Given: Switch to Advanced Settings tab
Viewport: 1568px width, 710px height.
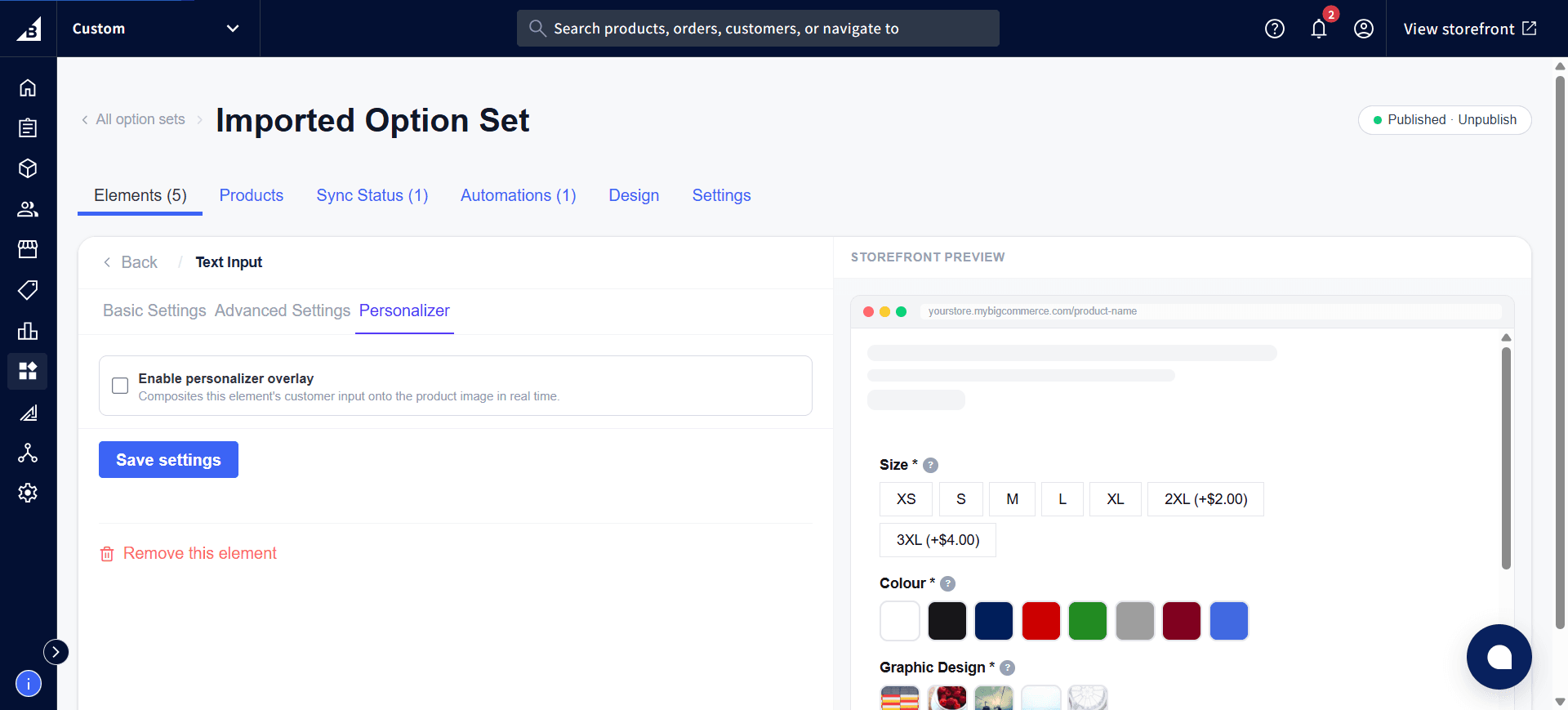Looking at the screenshot, I should (x=283, y=310).
